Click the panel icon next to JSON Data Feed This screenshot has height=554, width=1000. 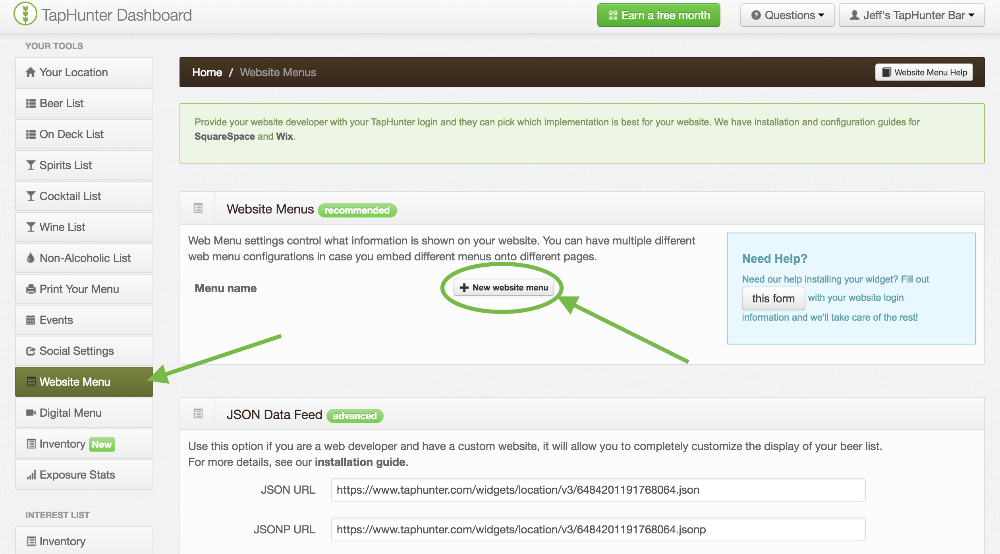point(198,414)
